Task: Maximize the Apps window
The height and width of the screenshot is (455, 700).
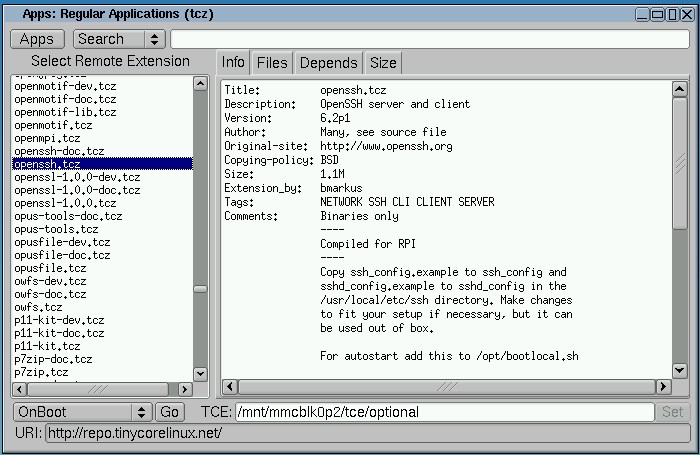Action: 672,14
